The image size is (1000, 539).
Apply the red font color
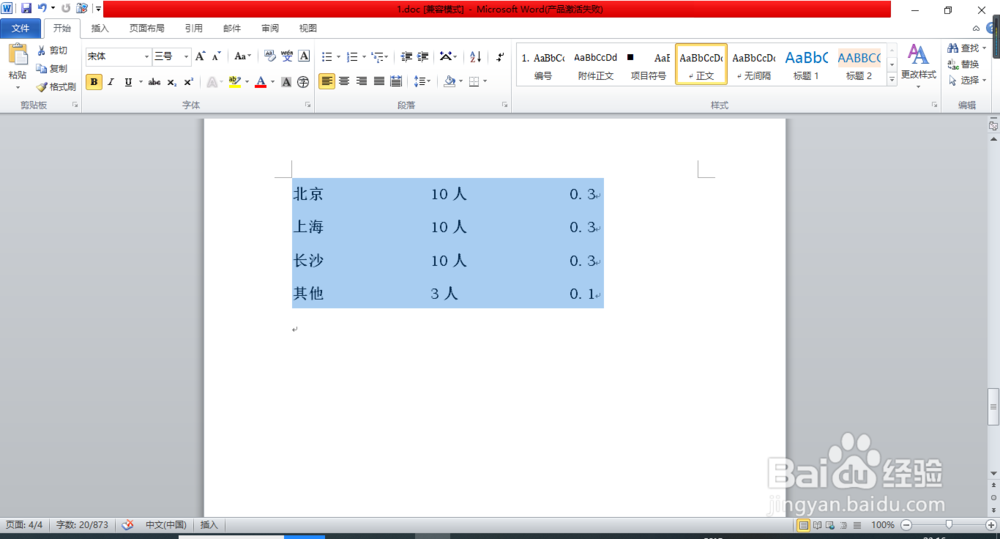(260, 82)
